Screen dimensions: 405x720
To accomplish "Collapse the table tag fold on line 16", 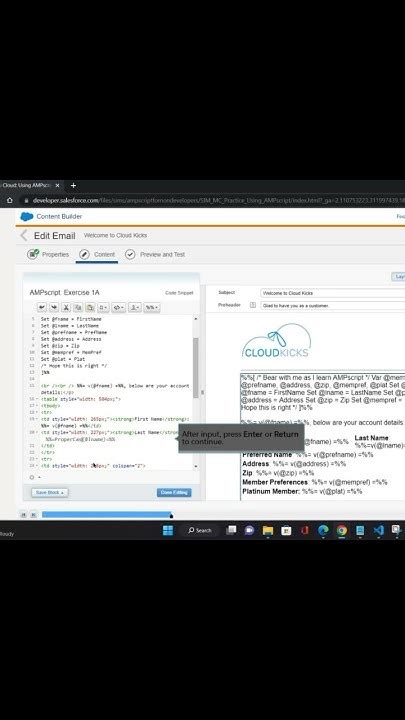I will (37, 399).
